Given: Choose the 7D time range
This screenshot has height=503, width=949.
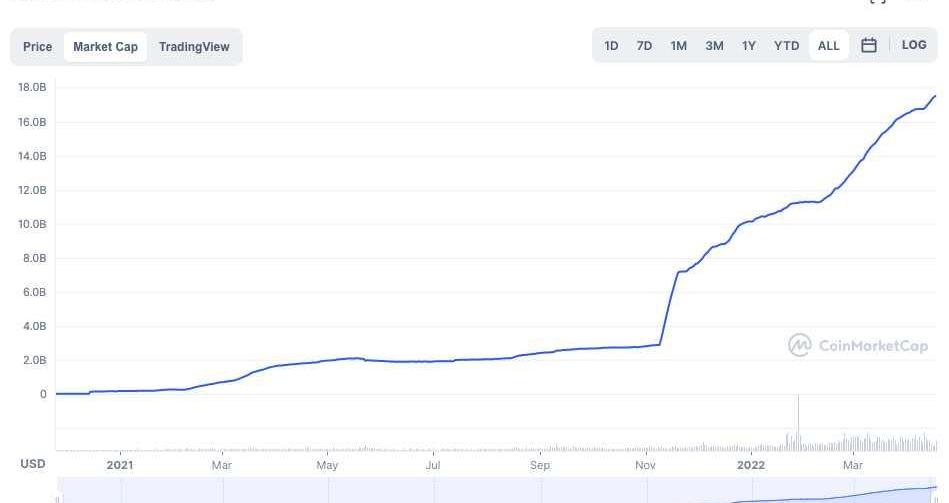Looking at the screenshot, I should [644, 46].
